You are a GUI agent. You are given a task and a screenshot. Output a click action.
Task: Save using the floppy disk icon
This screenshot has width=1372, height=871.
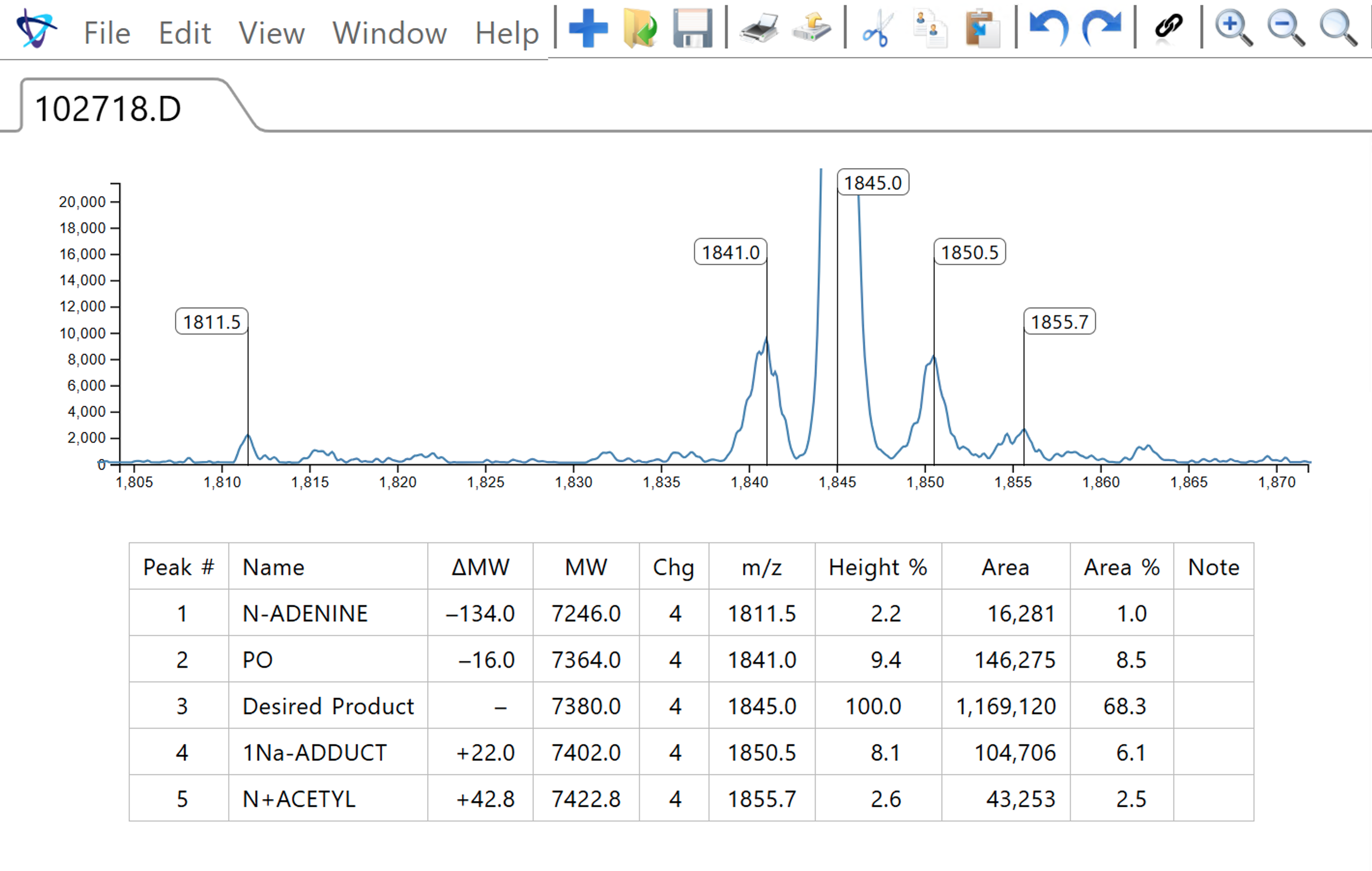(x=692, y=29)
